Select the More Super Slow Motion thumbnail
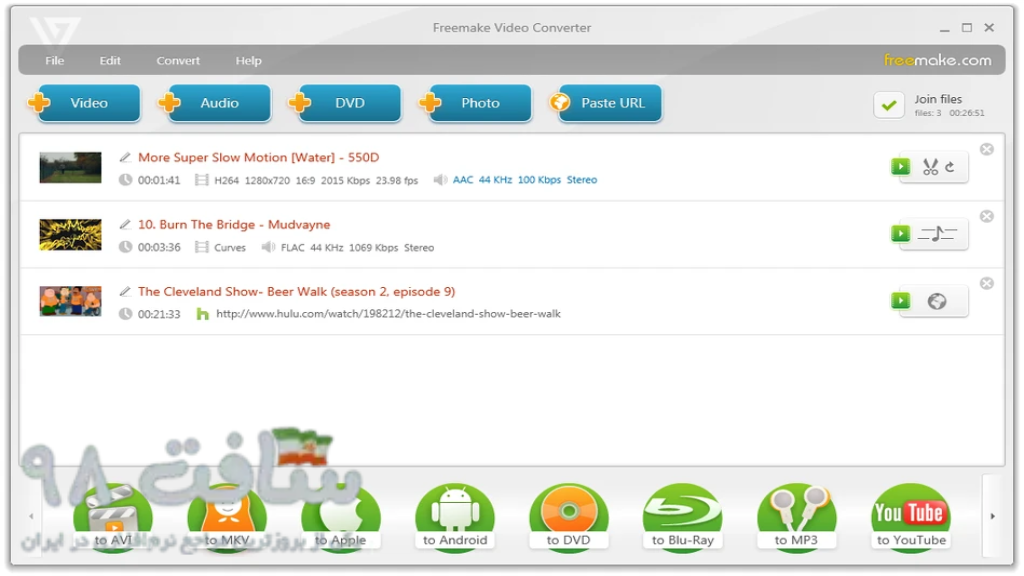The image size is (1024, 576). pyautogui.click(x=71, y=168)
